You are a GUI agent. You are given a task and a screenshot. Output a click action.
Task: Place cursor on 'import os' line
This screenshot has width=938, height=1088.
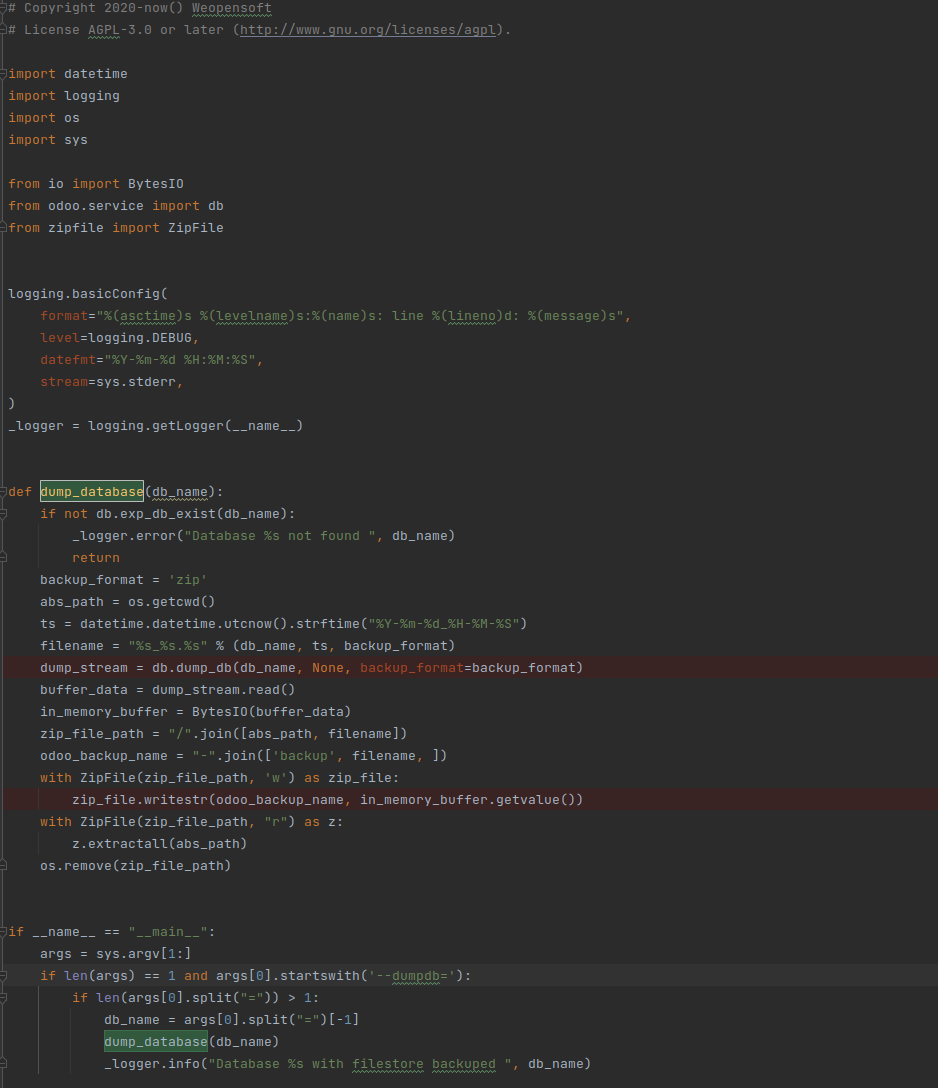44,118
